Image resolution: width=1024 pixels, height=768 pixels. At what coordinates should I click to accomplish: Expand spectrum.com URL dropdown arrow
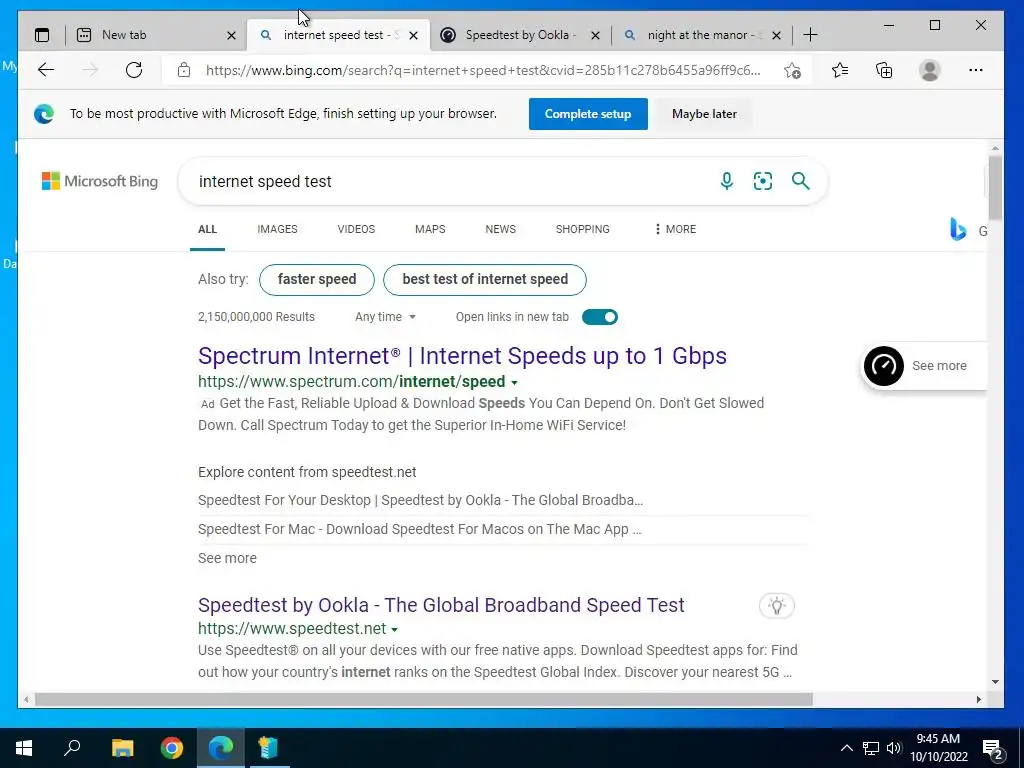point(515,383)
